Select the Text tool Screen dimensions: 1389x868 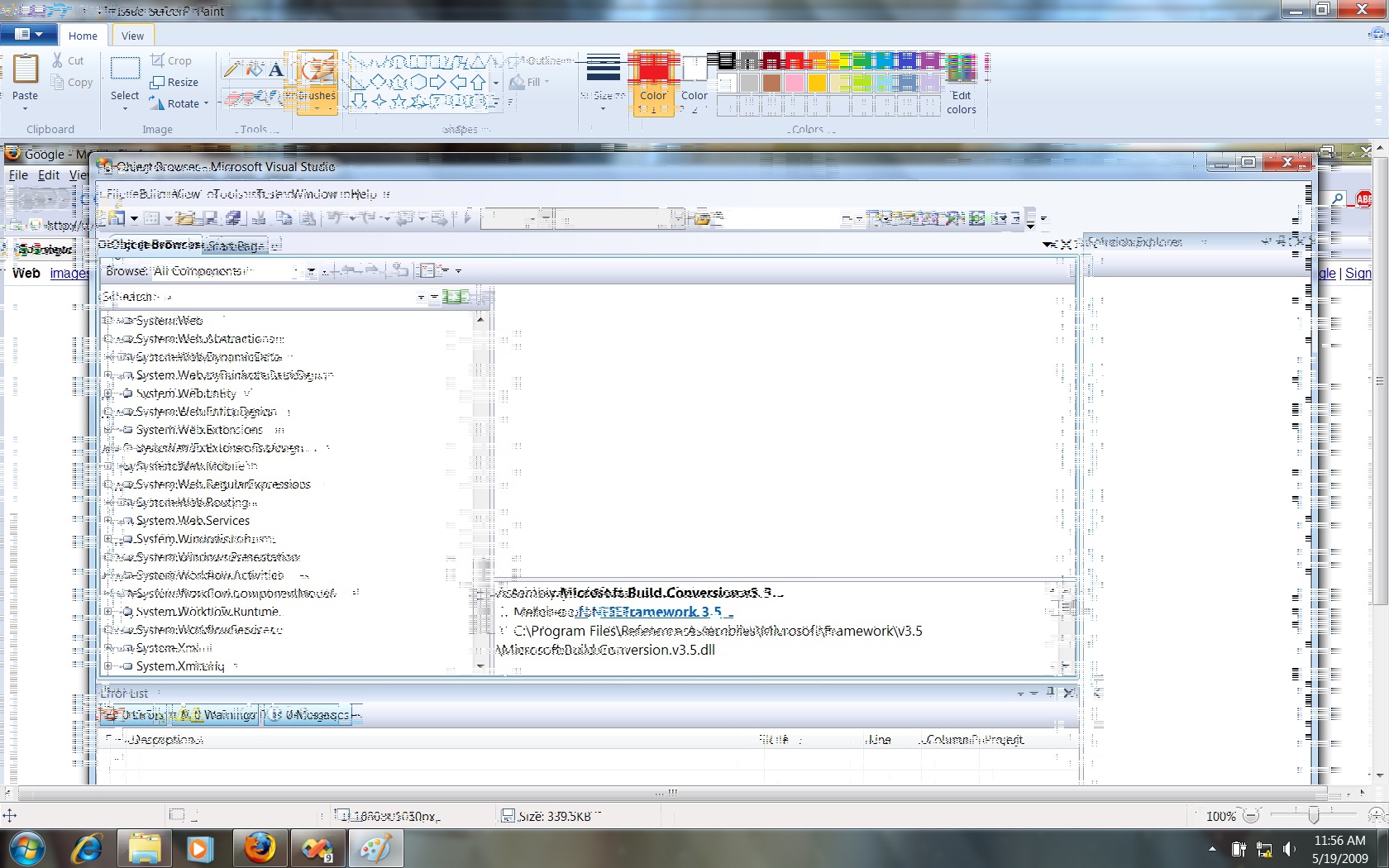pyautogui.click(x=275, y=70)
